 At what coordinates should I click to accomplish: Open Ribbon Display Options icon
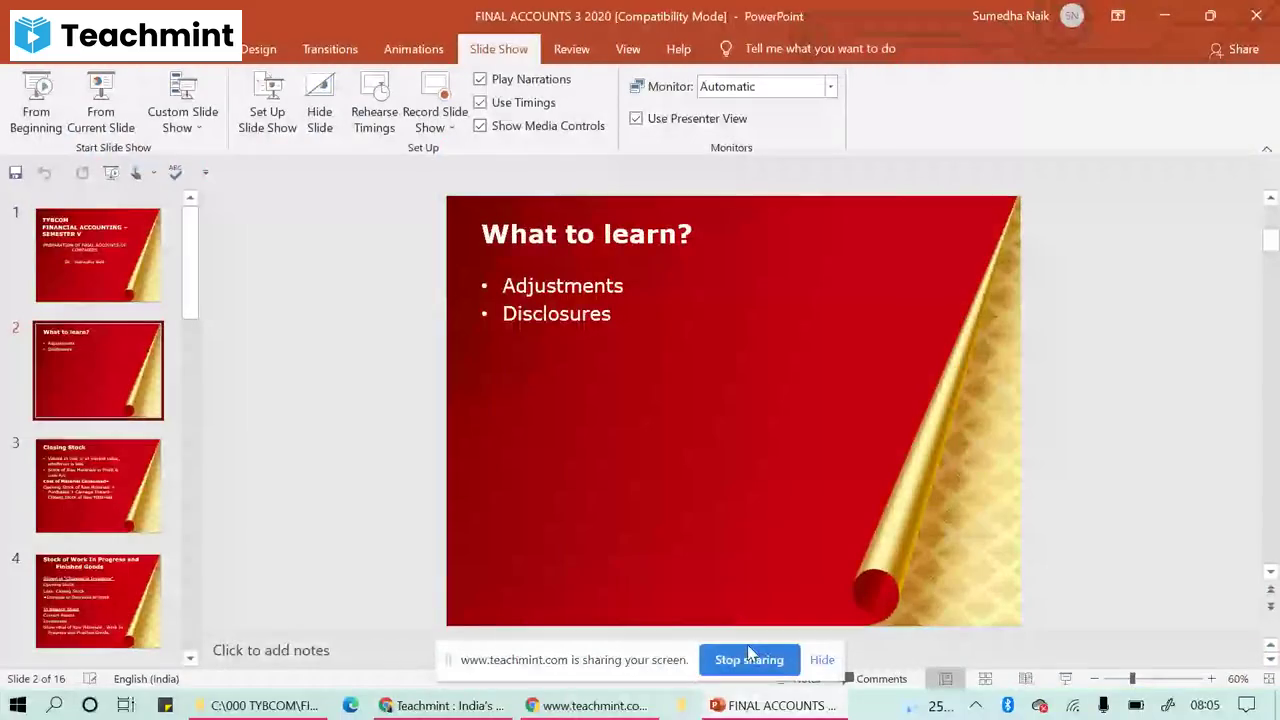click(x=1118, y=16)
